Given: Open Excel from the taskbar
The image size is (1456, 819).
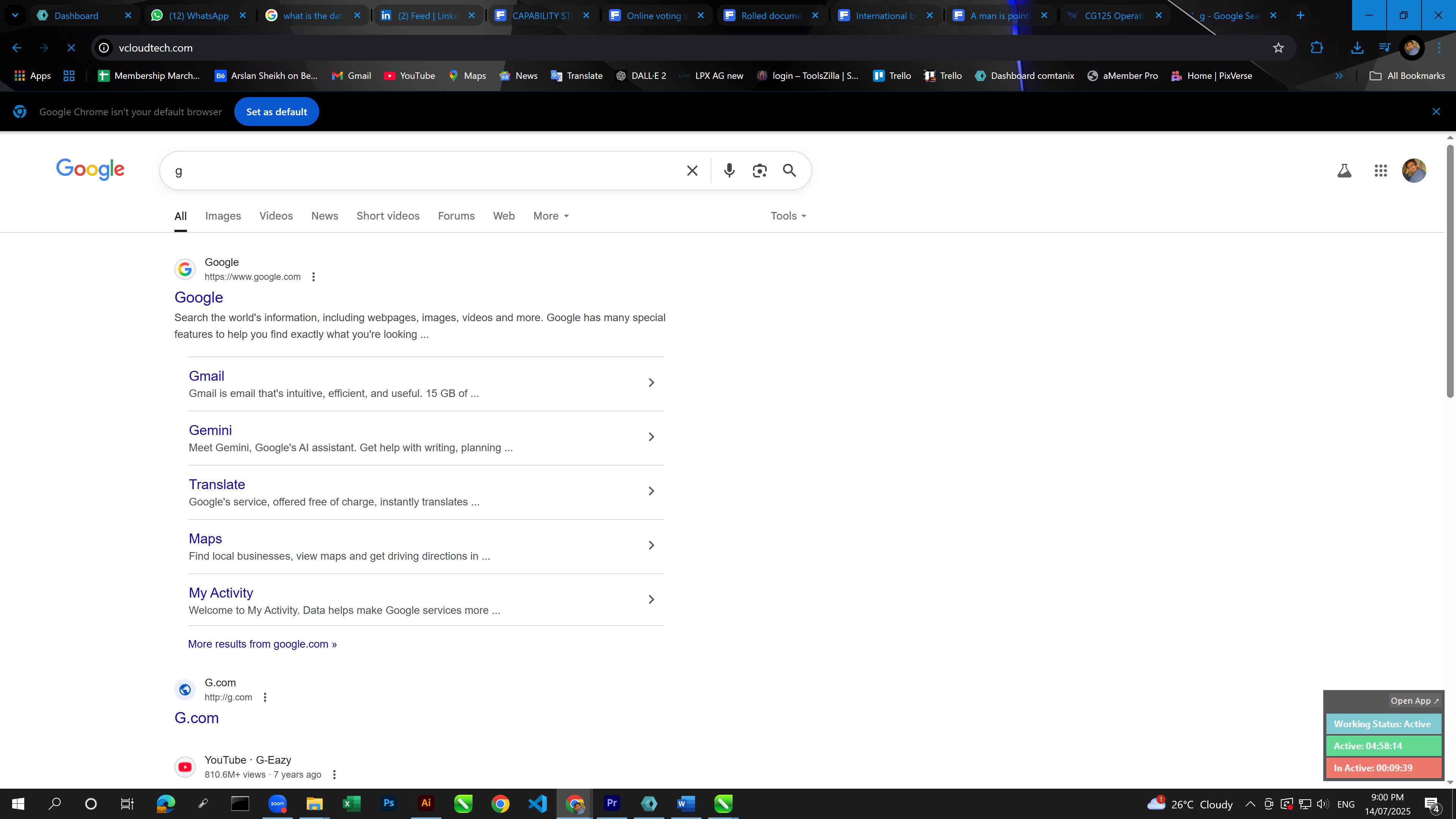Looking at the screenshot, I should [351, 803].
